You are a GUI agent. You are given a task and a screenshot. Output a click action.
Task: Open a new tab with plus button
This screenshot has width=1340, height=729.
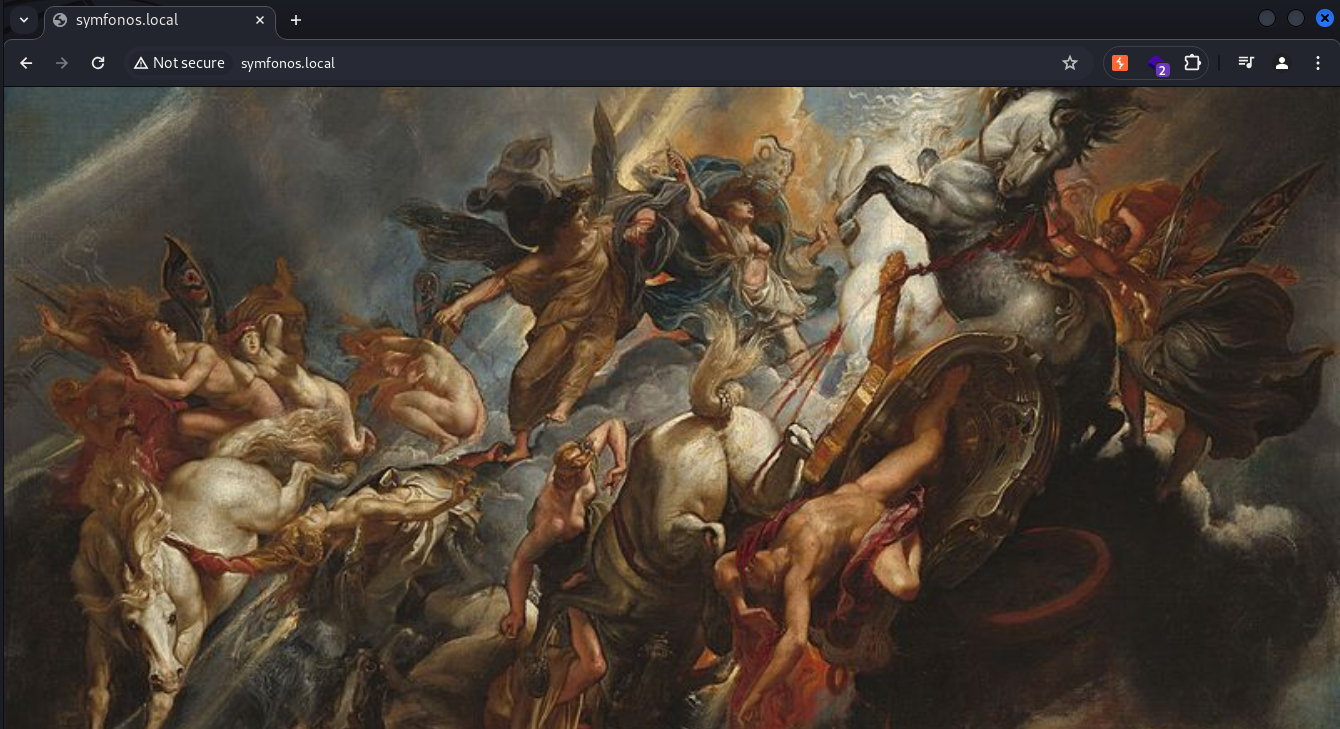coord(296,20)
